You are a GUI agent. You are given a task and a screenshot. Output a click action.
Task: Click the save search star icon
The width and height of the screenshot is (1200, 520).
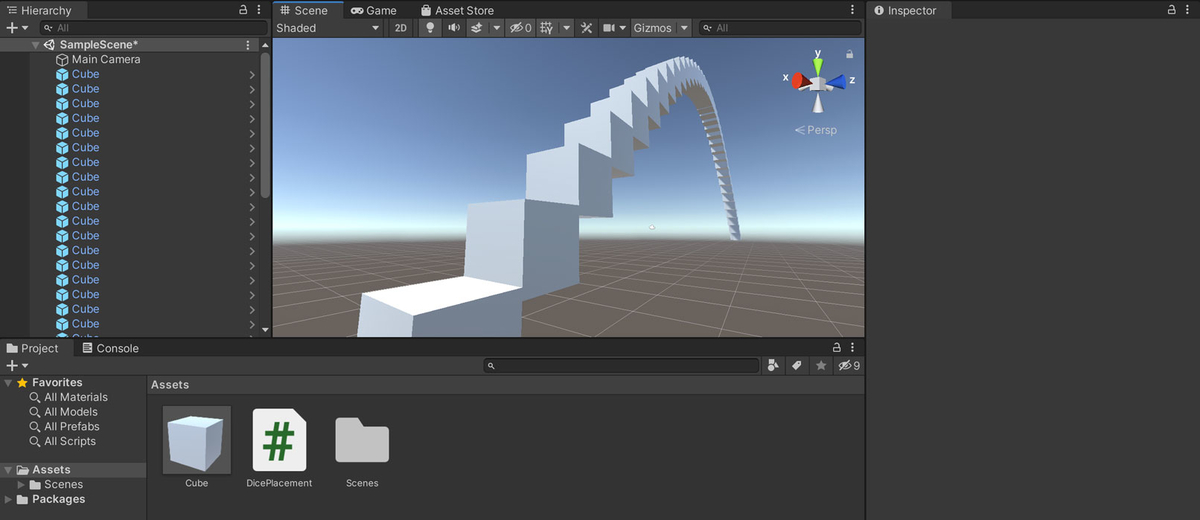[x=821, y=366]
